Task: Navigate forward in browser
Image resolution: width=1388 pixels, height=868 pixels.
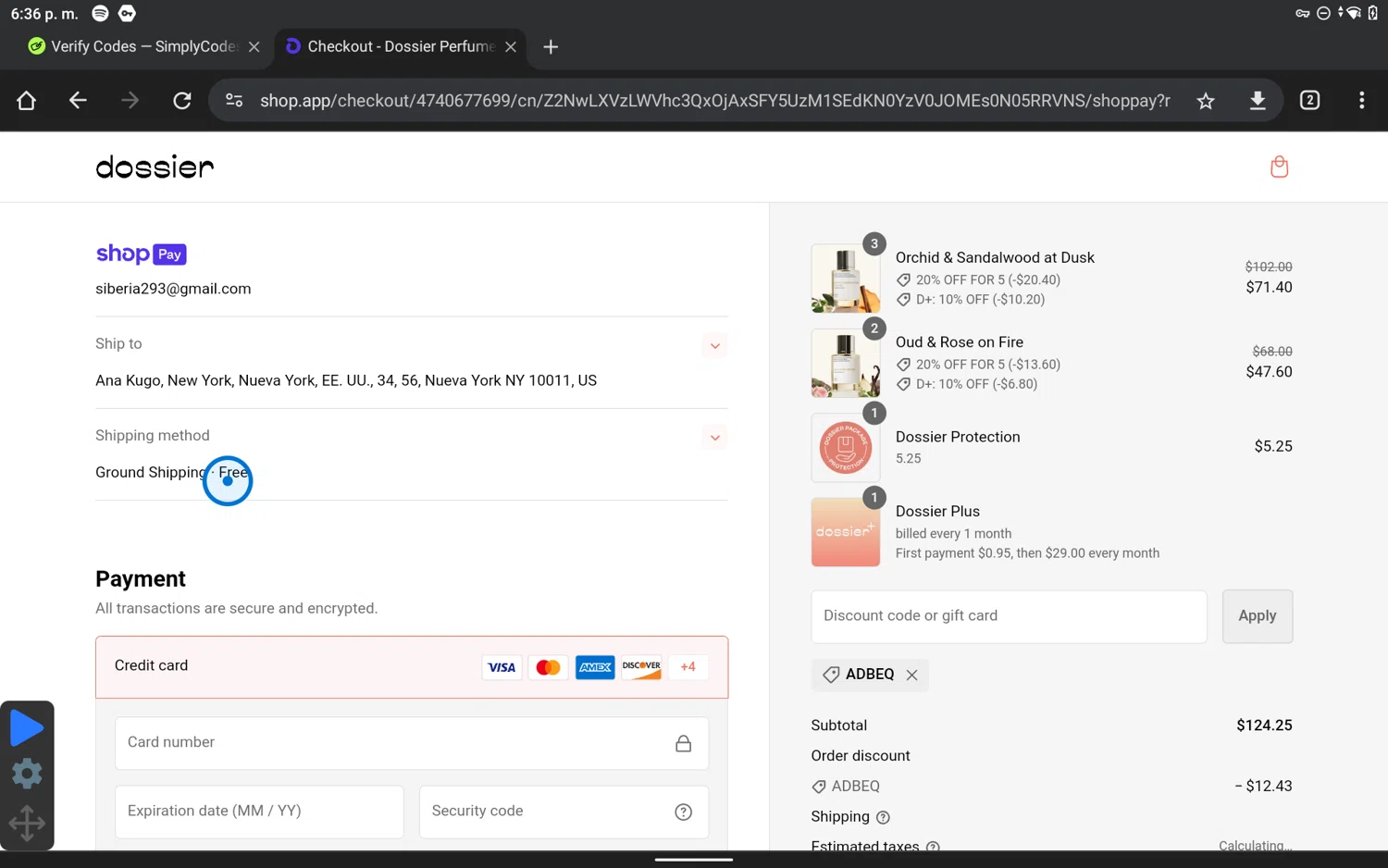Action: (130, 100)
